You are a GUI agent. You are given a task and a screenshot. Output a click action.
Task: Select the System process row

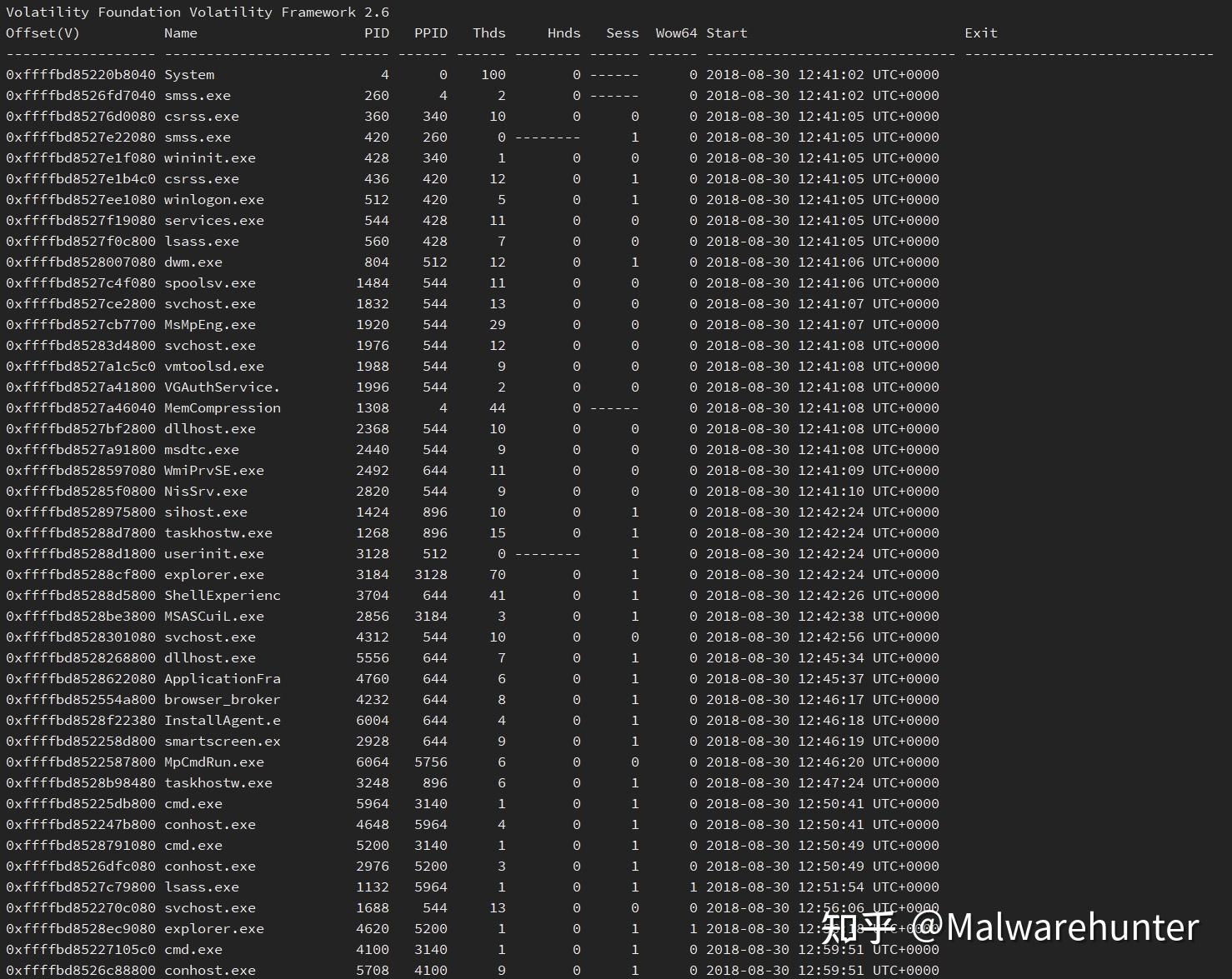[x=189, y=74]
